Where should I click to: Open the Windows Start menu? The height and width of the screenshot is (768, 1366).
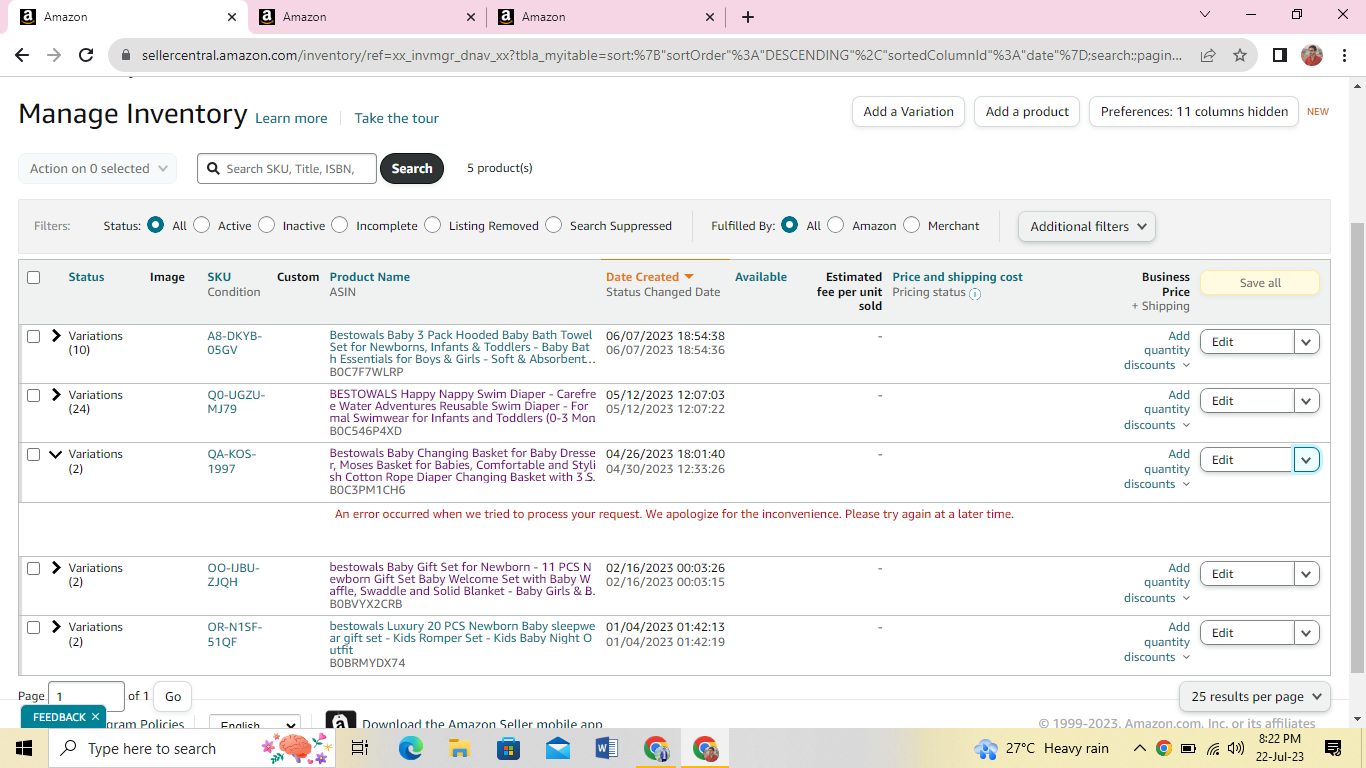pyautogui.click(x=23, y=748)
